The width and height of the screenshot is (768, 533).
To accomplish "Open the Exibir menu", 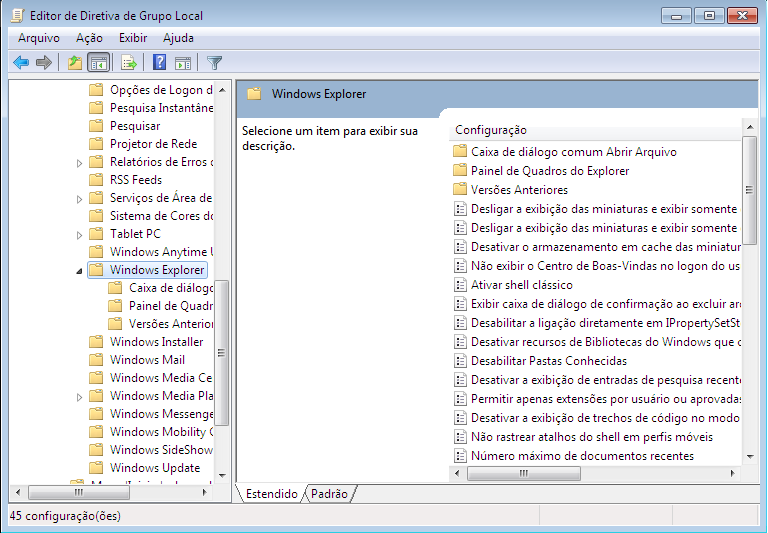I will 133,38.
